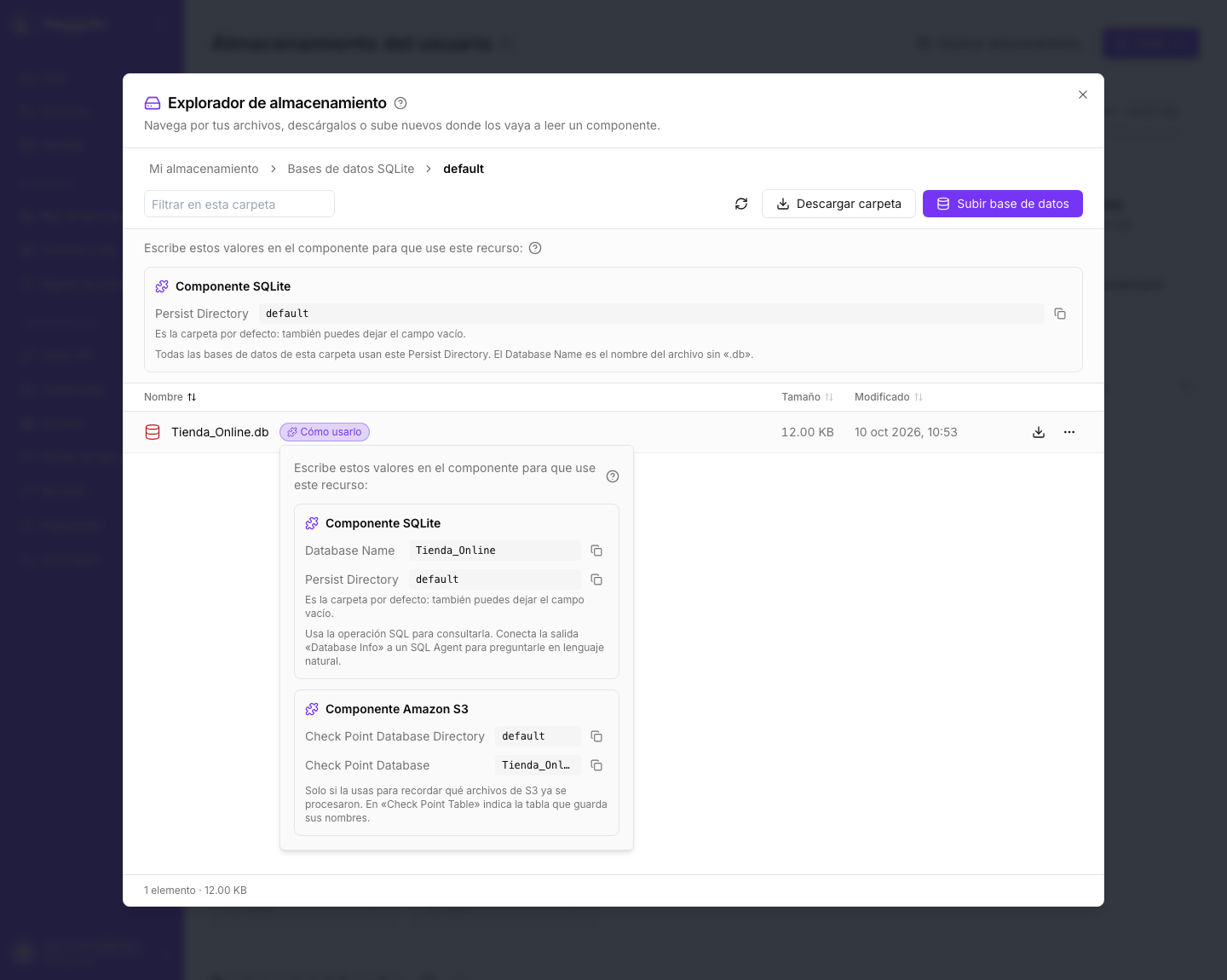1227x980 pixels.
Task: Download the Tienda_Online.db file
Action: (x=1039, y=432)
